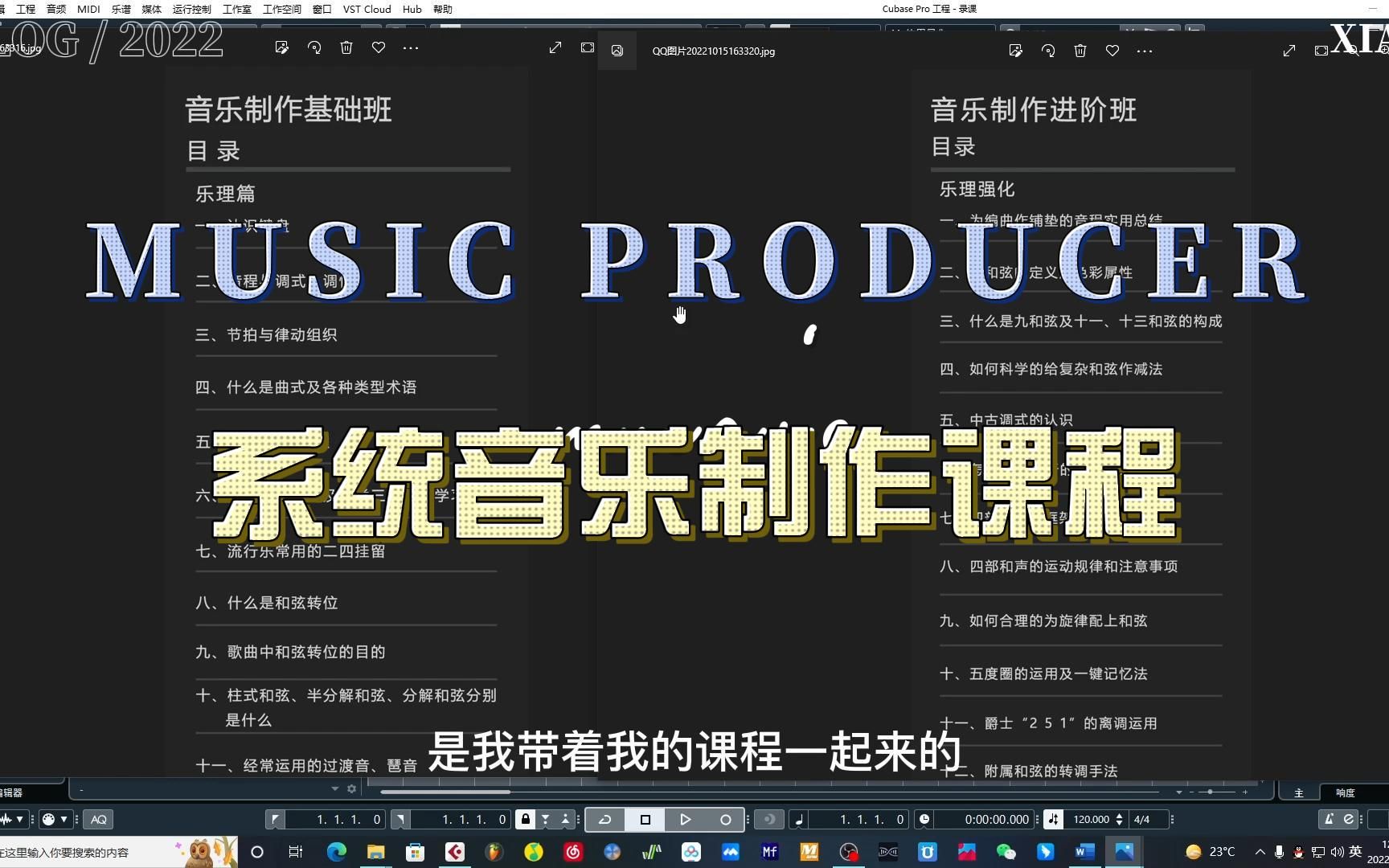Open File Explorer from taskbar
Image resolution: width=1389 pixels, height=868 pixels.
click(375, 852)
